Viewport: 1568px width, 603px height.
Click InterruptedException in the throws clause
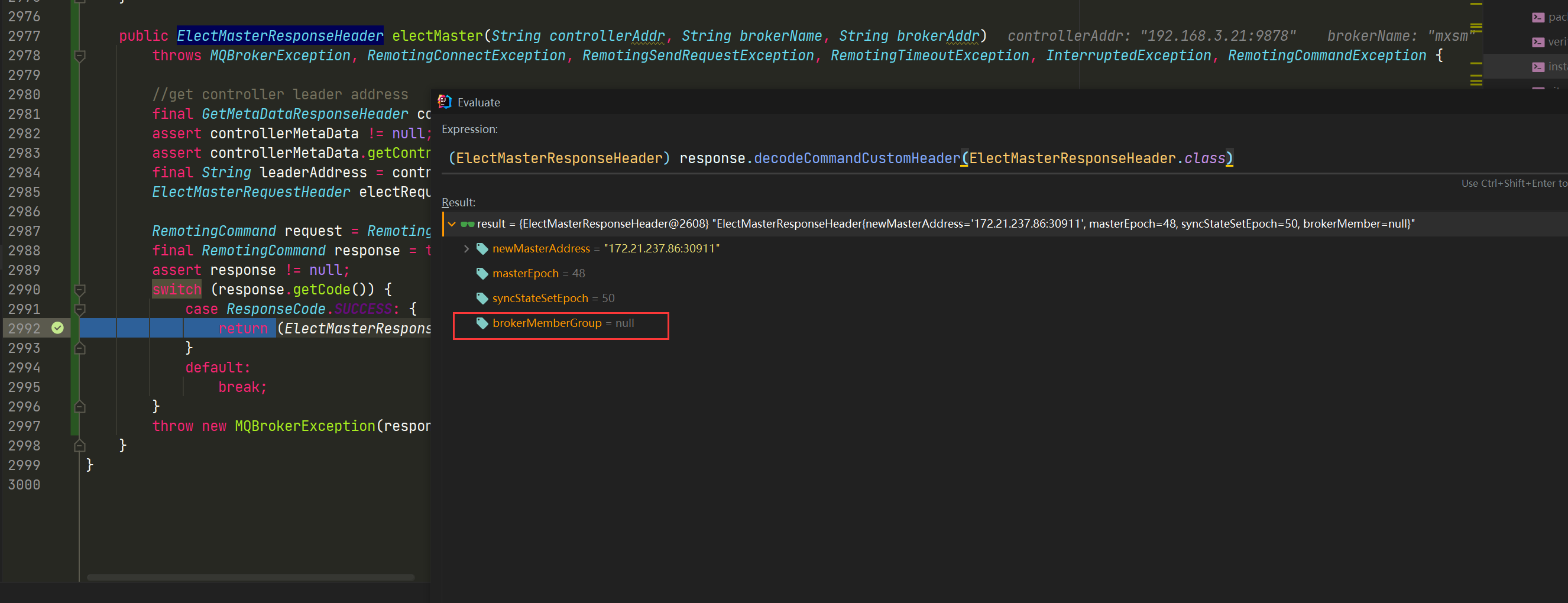1129,56
